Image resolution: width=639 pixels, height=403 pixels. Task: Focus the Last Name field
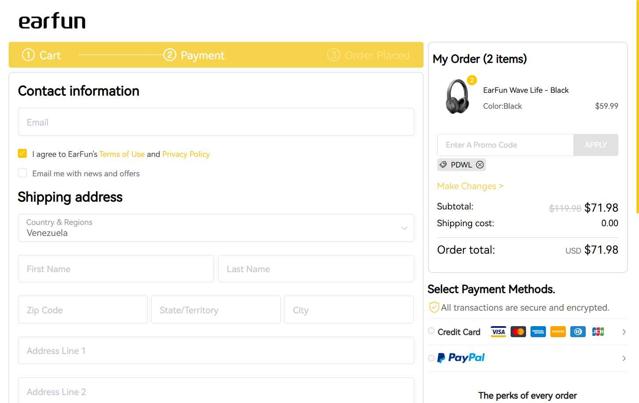tap(316, 269)
